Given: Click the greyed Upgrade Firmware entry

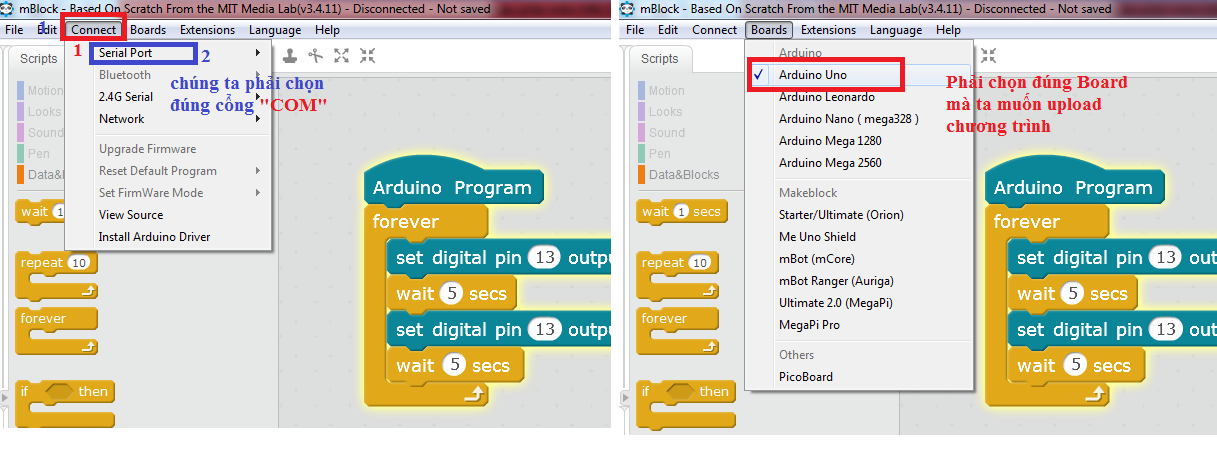Looking at the screenshot, I should [168, 149].
